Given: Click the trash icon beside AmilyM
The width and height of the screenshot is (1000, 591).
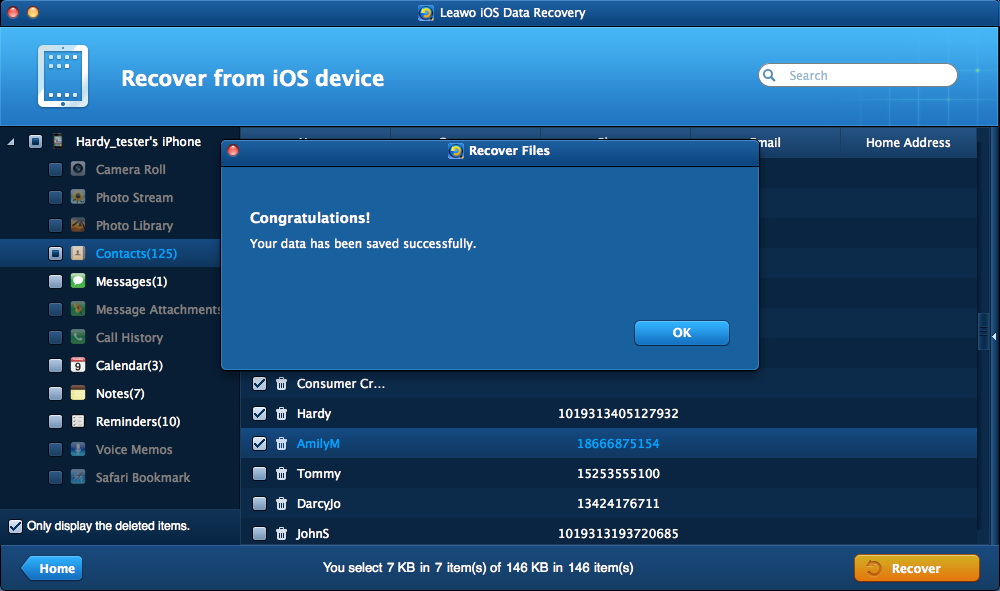Looking at the screenshot, I should point(281,444).
